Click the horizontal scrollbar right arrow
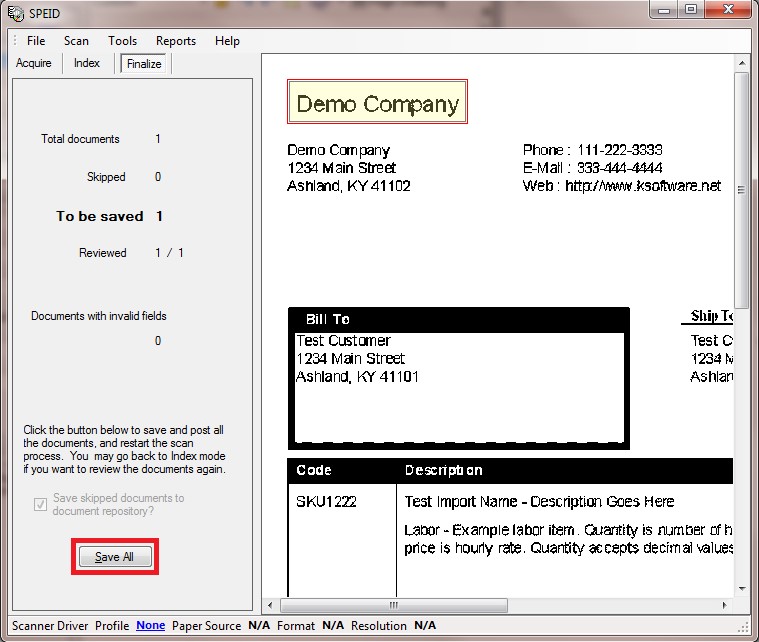This screenshot has width=759, height=642. 725,605
